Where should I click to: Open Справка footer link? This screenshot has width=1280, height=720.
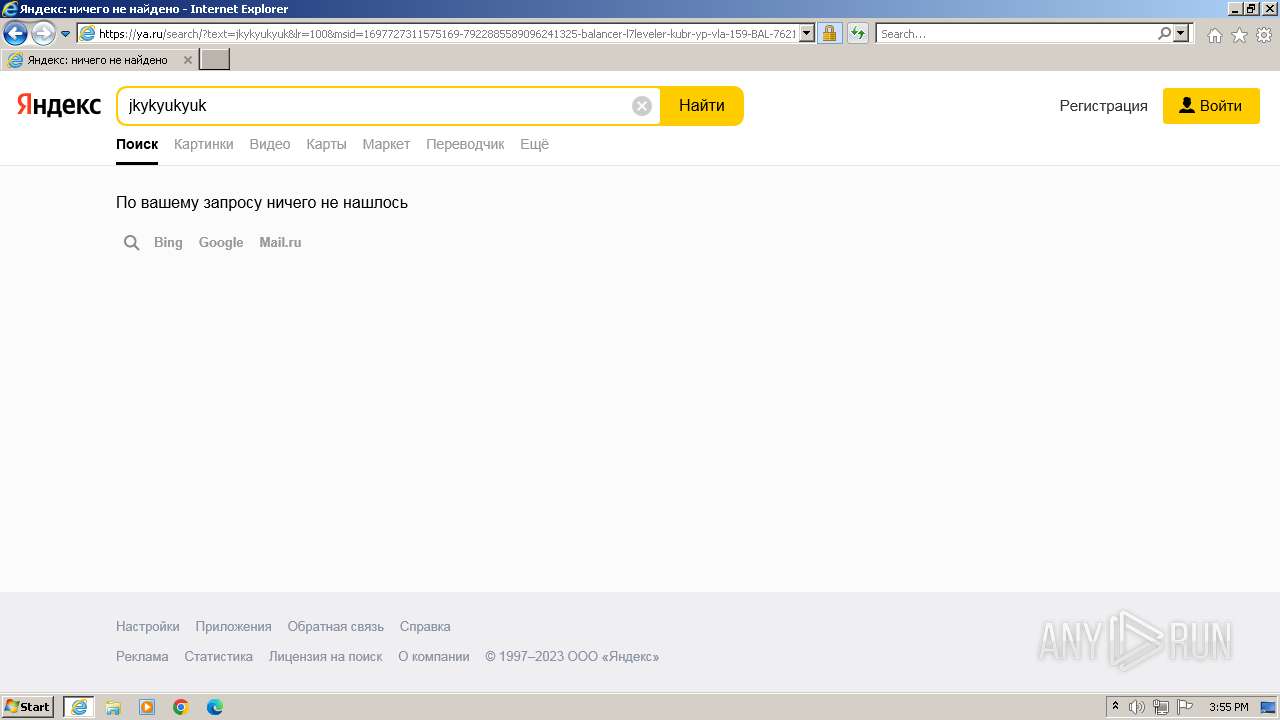425,626
